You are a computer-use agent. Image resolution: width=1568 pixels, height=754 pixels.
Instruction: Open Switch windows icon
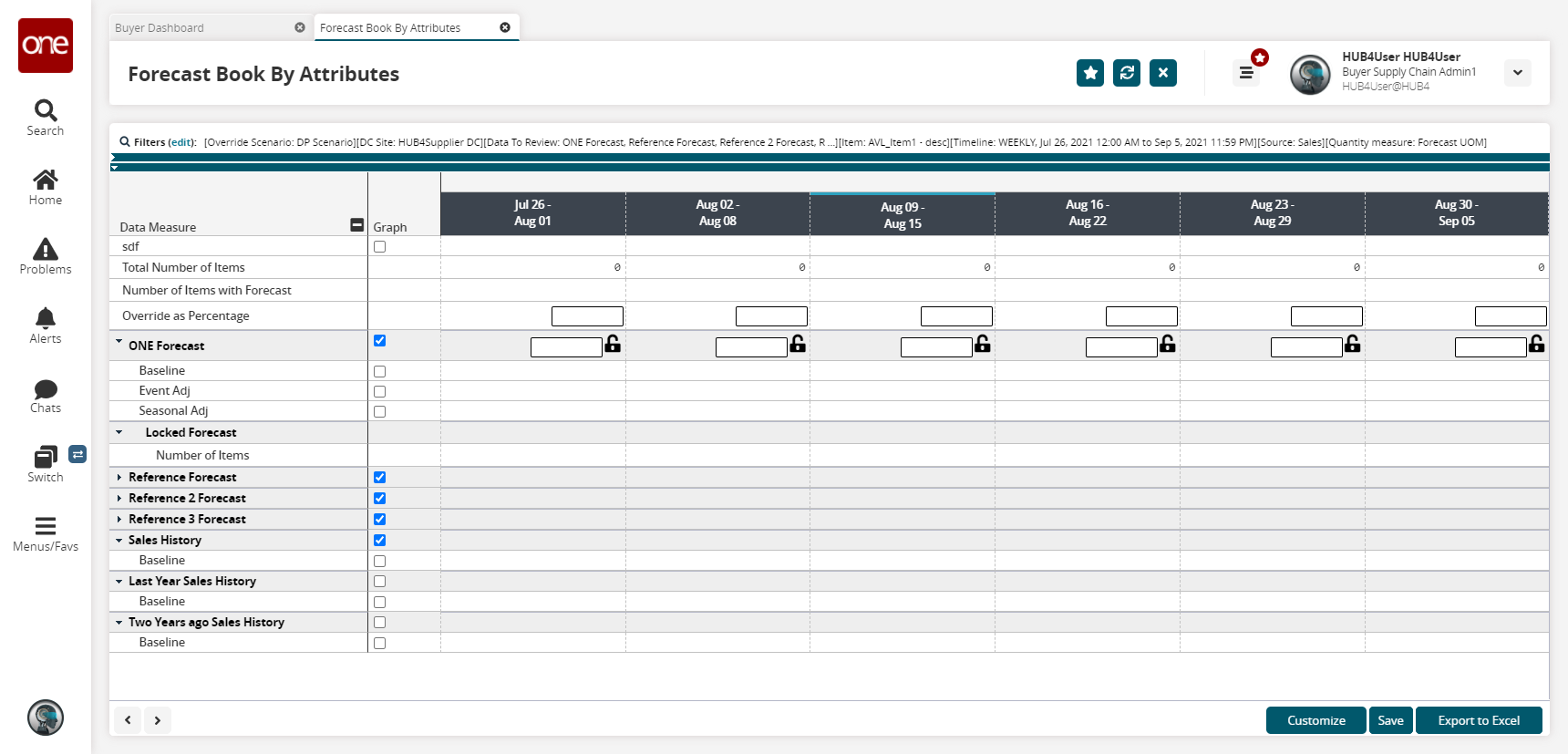pyautogui.click(x=46, y=457)
